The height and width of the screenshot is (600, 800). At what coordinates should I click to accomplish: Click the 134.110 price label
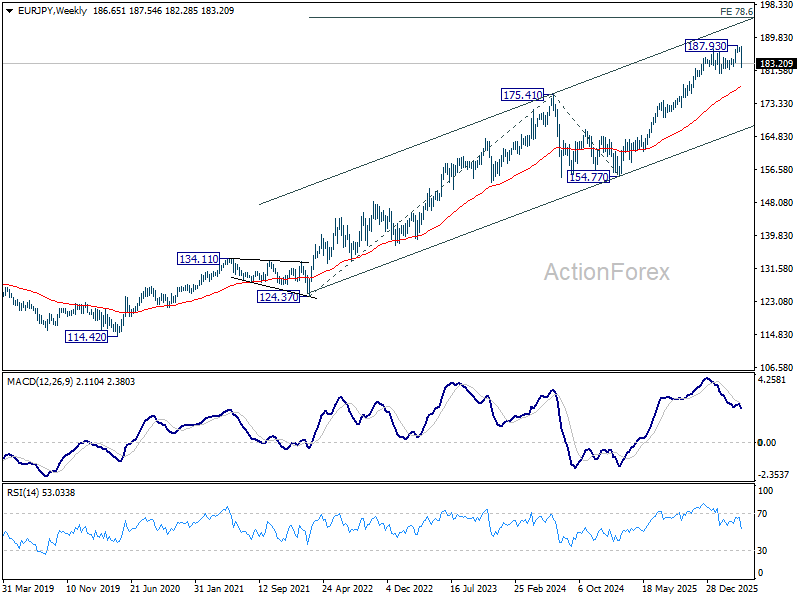pyautogui.click(x=198, y=259)
